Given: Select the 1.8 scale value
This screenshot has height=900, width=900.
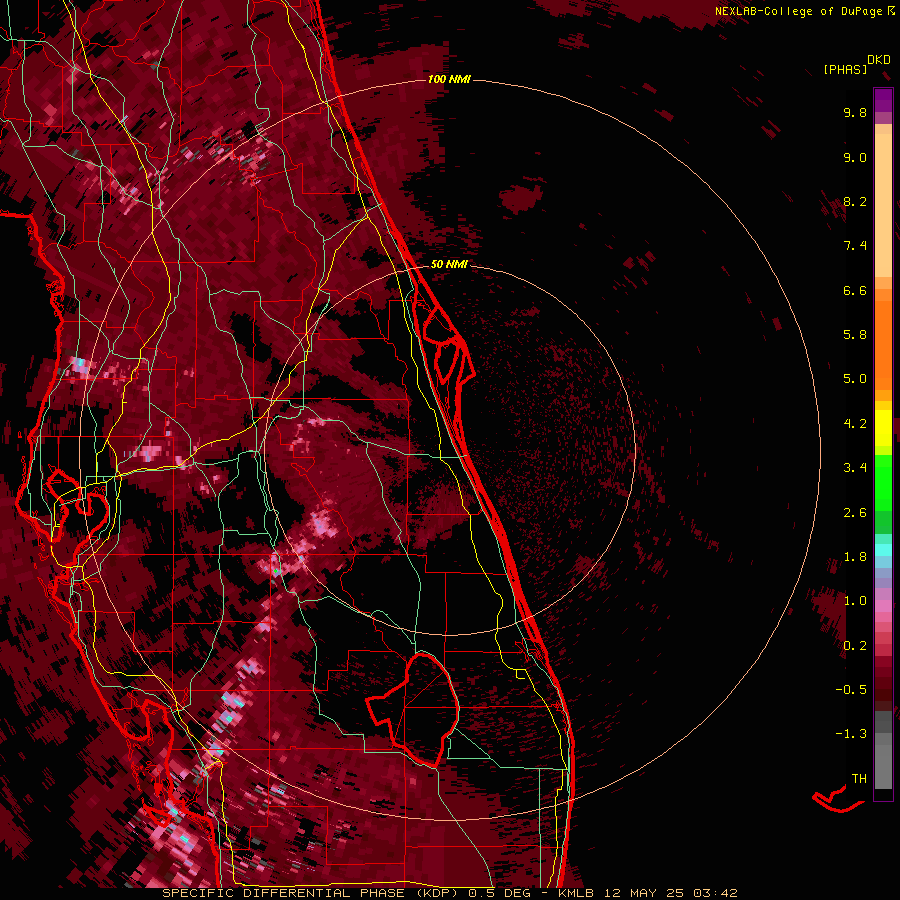Looking at the screenshot, I should pos(855,557).
